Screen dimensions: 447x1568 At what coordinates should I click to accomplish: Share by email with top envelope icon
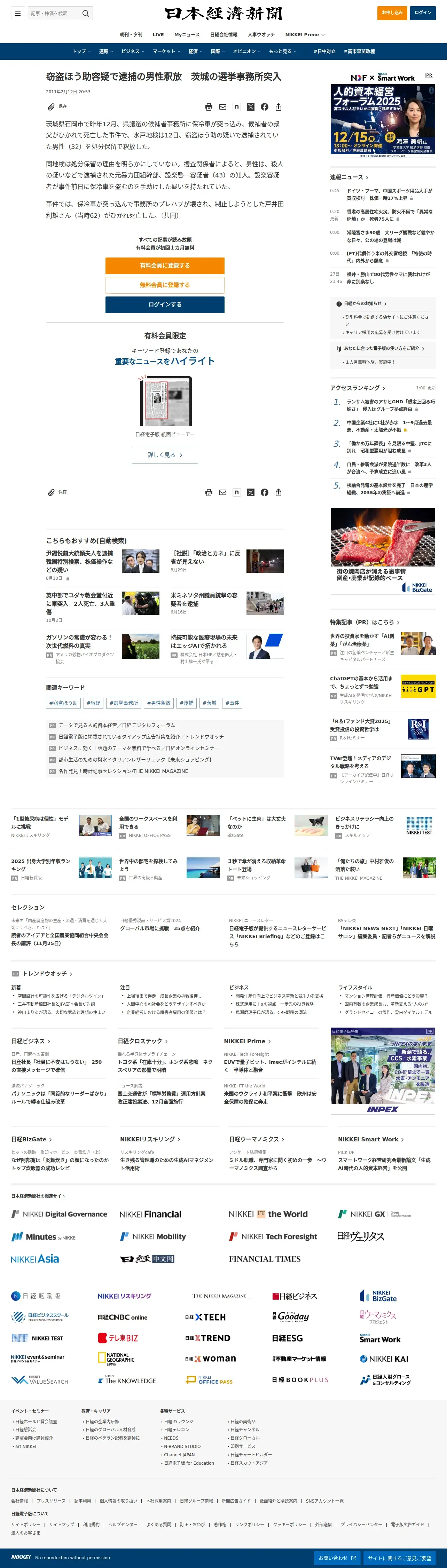(x=223, y=107)
